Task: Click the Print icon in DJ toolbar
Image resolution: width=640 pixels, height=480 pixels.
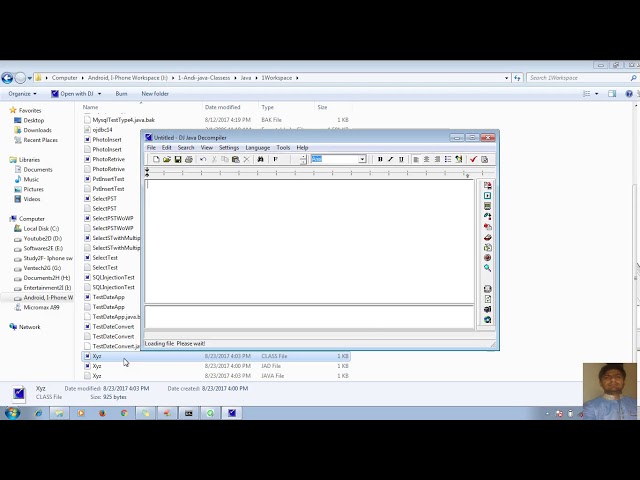Action: 189,159
